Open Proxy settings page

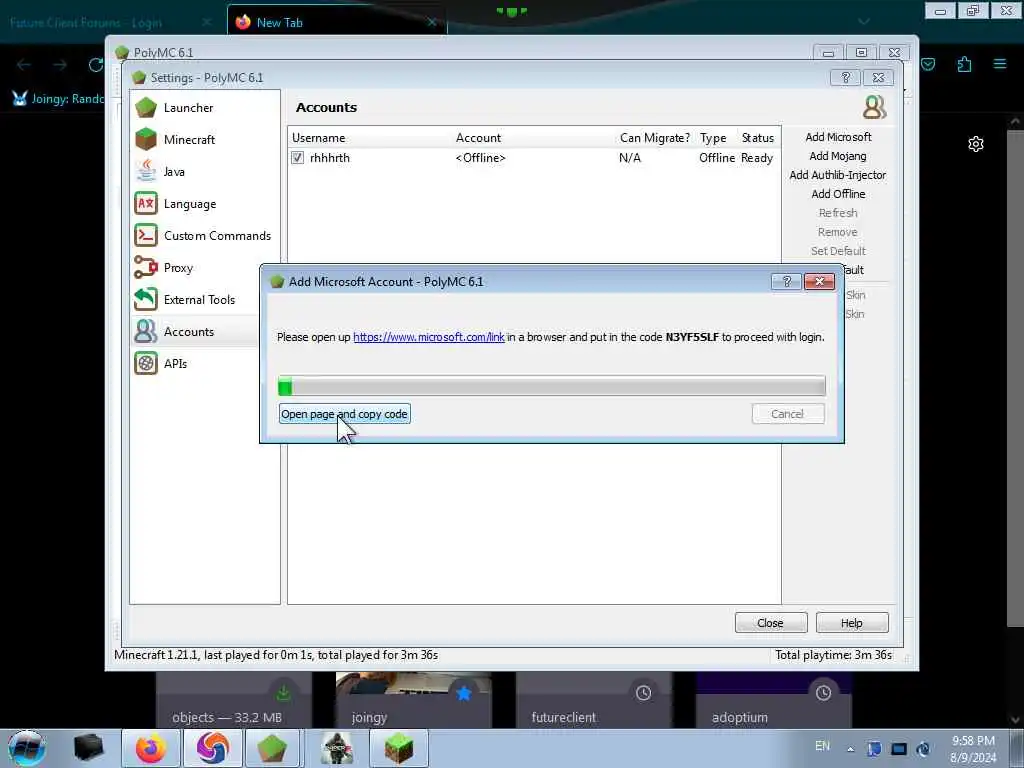coord(196,268)
